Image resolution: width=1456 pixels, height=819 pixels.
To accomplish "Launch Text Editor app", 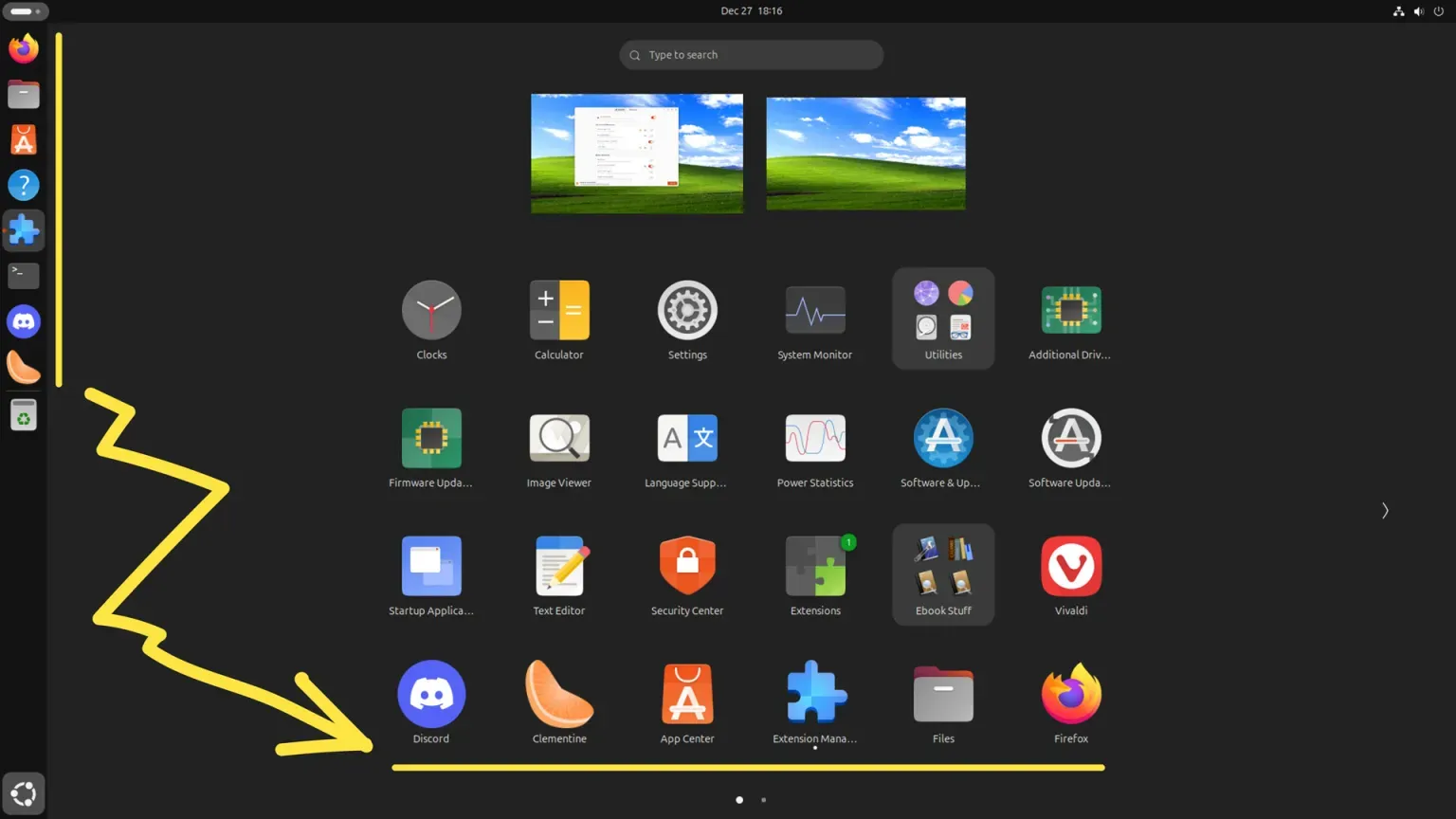I will click(559, 575).
